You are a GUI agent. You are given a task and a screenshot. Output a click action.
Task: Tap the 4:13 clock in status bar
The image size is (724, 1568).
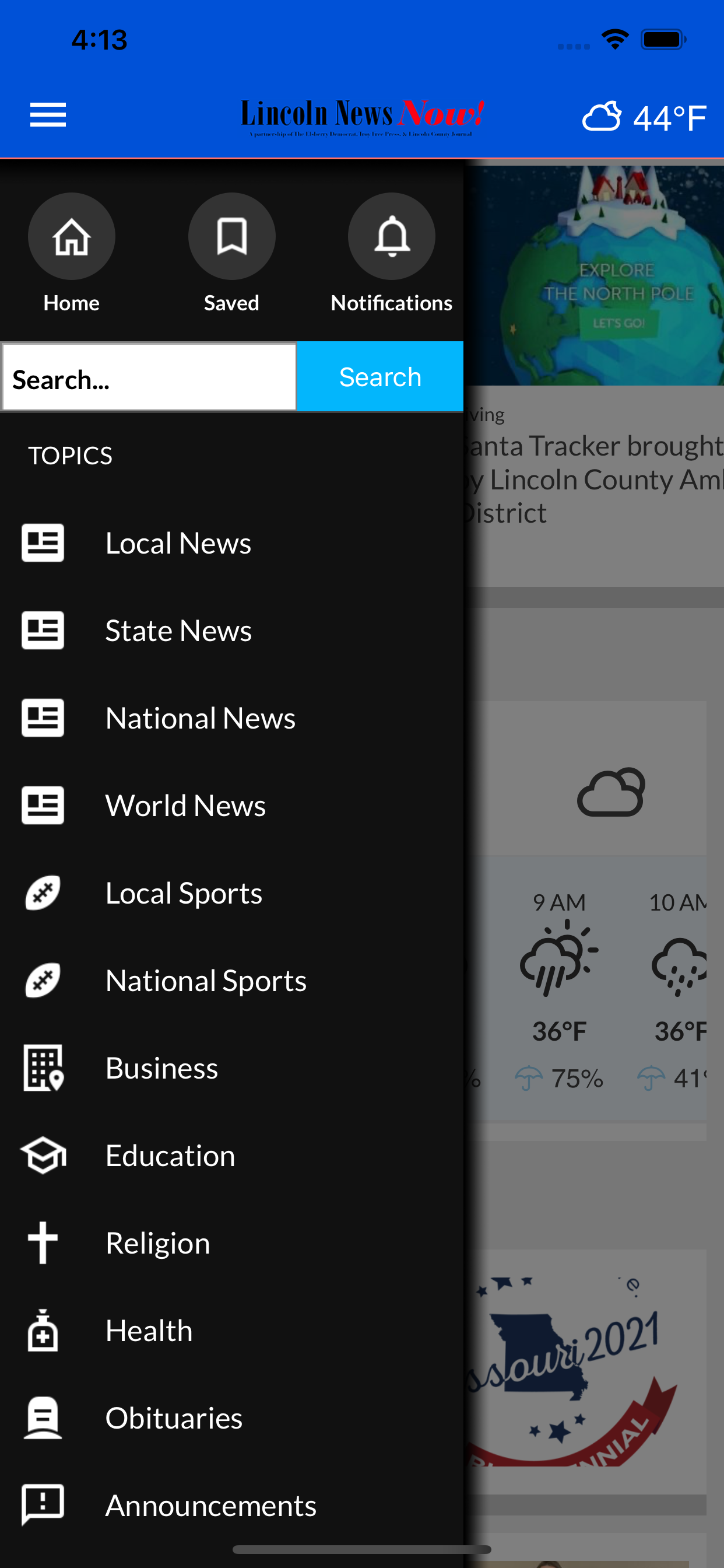[x=99, y=40]
